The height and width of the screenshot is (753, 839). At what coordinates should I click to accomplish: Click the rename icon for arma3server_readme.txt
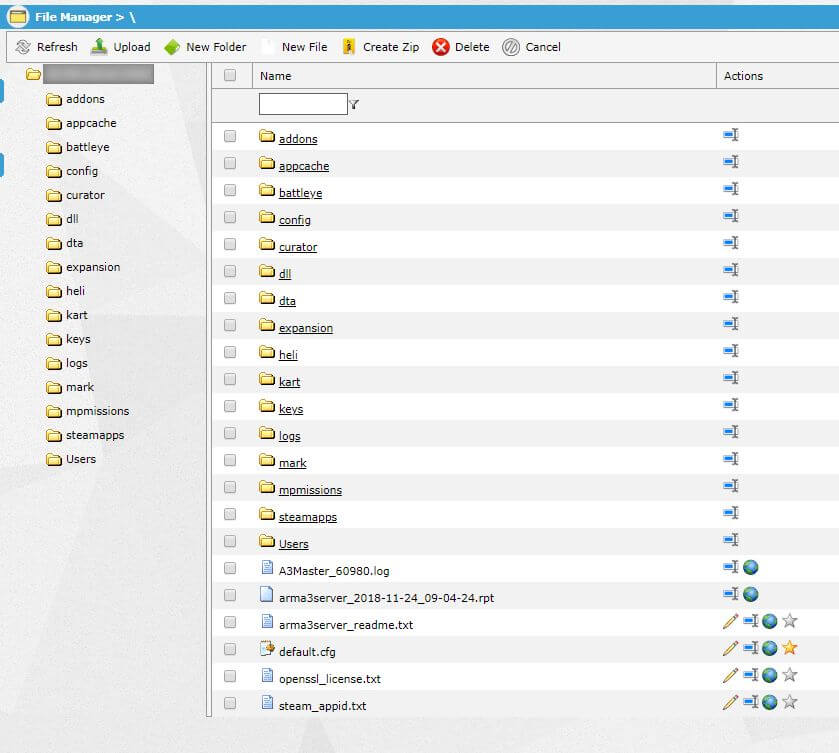[750, 622]
